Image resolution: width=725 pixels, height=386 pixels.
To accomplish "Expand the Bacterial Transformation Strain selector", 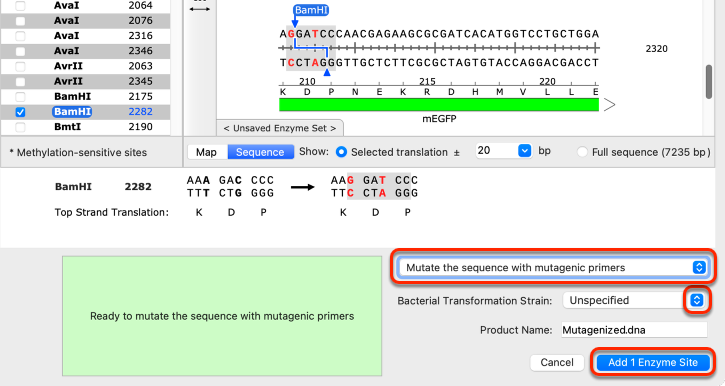I will coord(696,300).
